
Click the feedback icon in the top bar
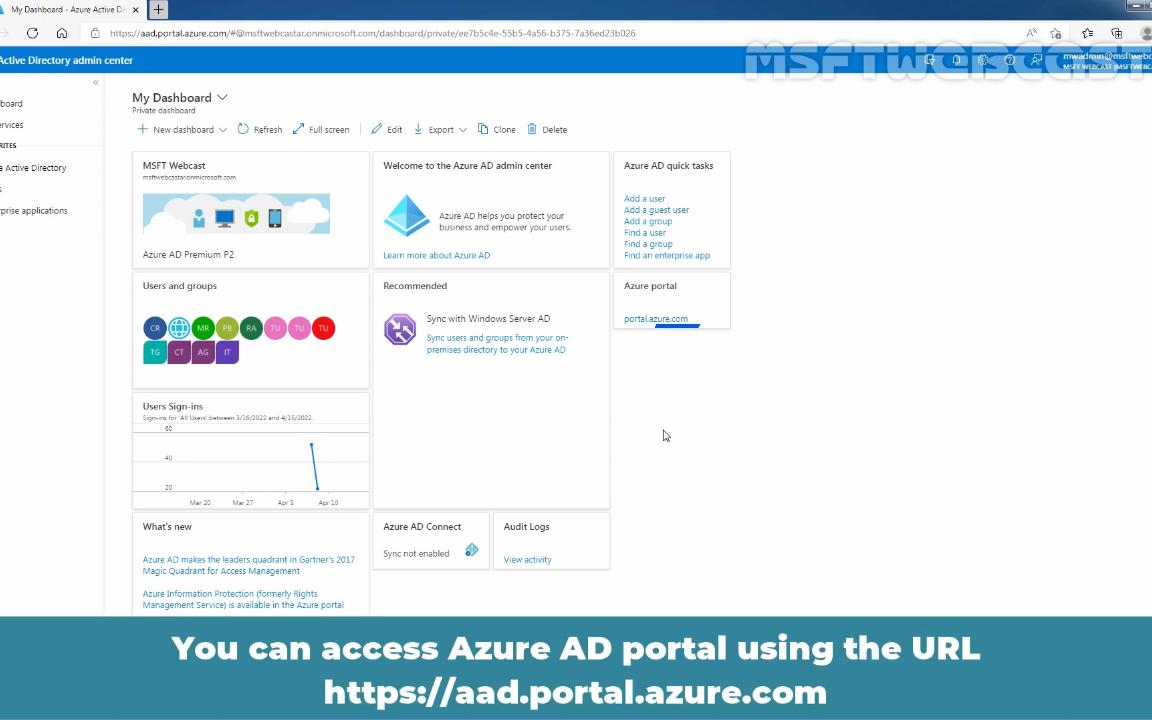(x=1038, y=60)
